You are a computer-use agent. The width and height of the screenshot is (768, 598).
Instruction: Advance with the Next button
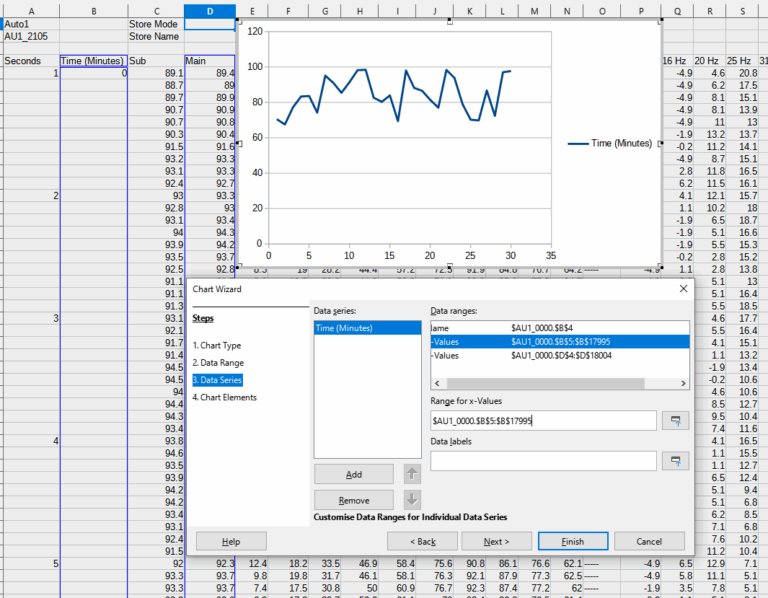pyautogui.click(x=496, y=541)
